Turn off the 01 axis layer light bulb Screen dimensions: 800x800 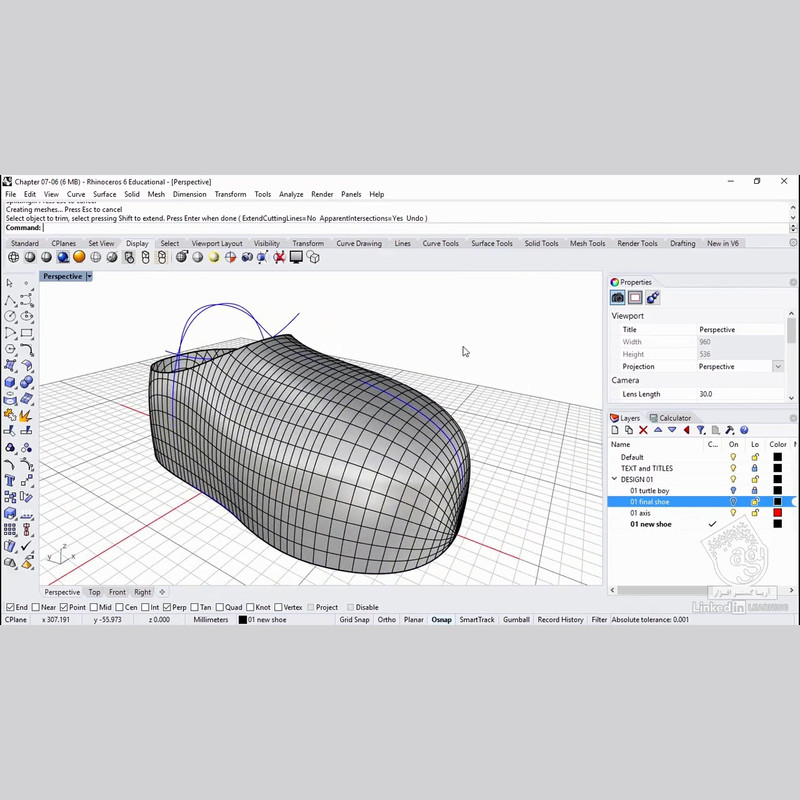tap(732, 513)
